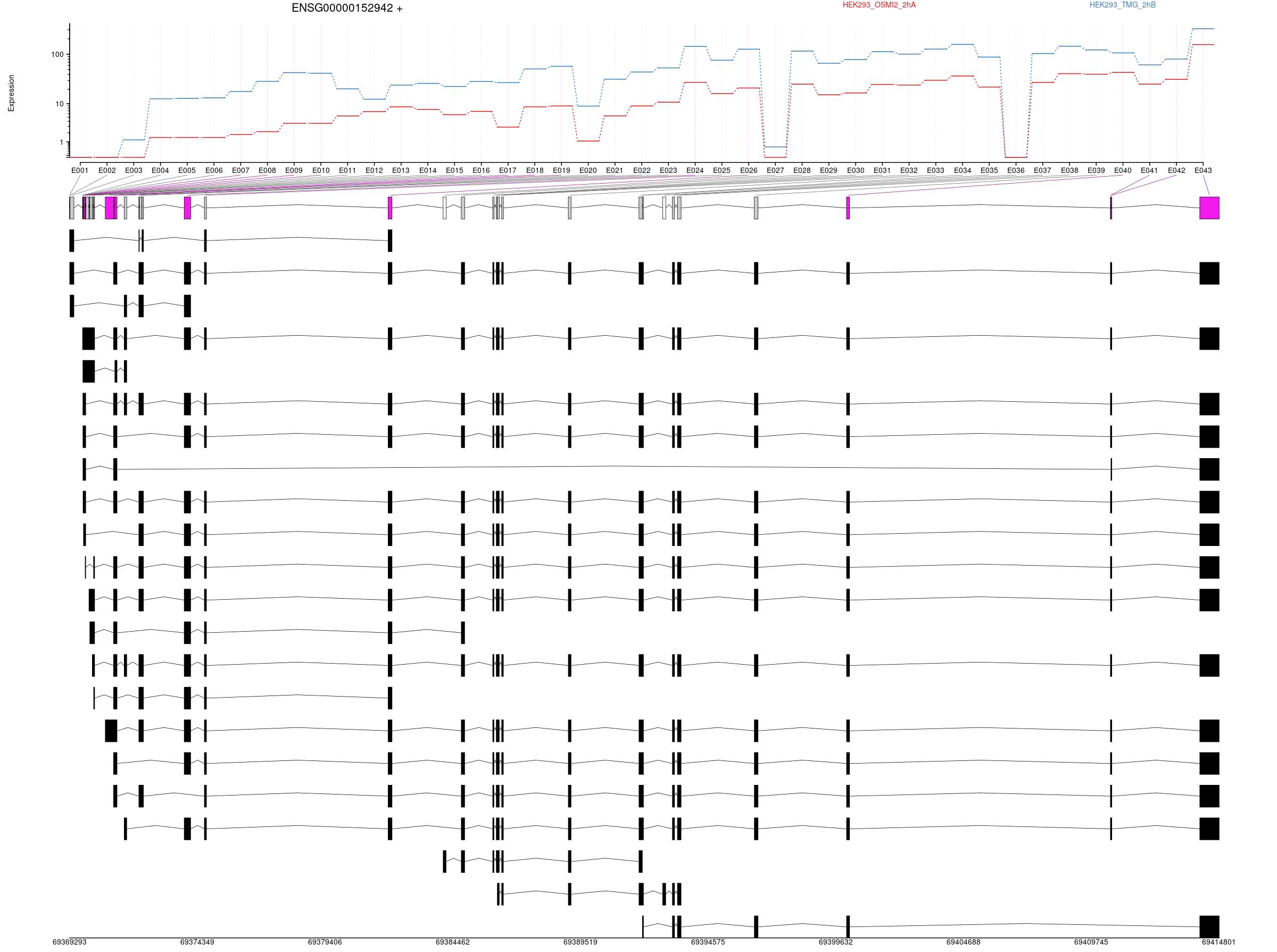This screenshot has height=952, width=1277.
Task: Select exon bin label E036
Action: tap(1015, 171)
